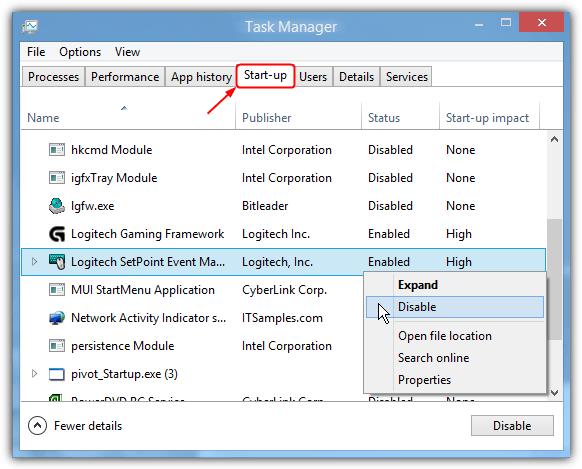Viewport: 582px width, 469px height.
Task: Maximize the Task Manager window
Action: coord(506,23)
